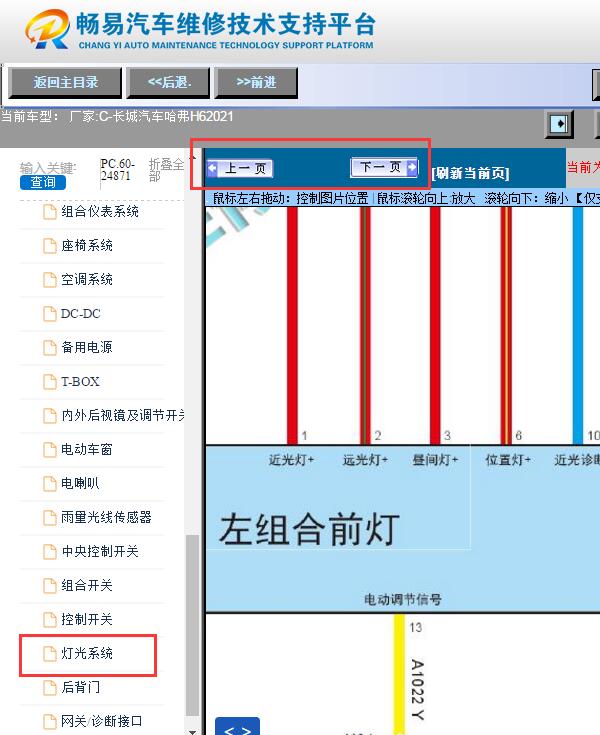The height and width of the screenshot is (735, 600).
Task: Click the page icon beside 电动车窗
Action: 50,450
